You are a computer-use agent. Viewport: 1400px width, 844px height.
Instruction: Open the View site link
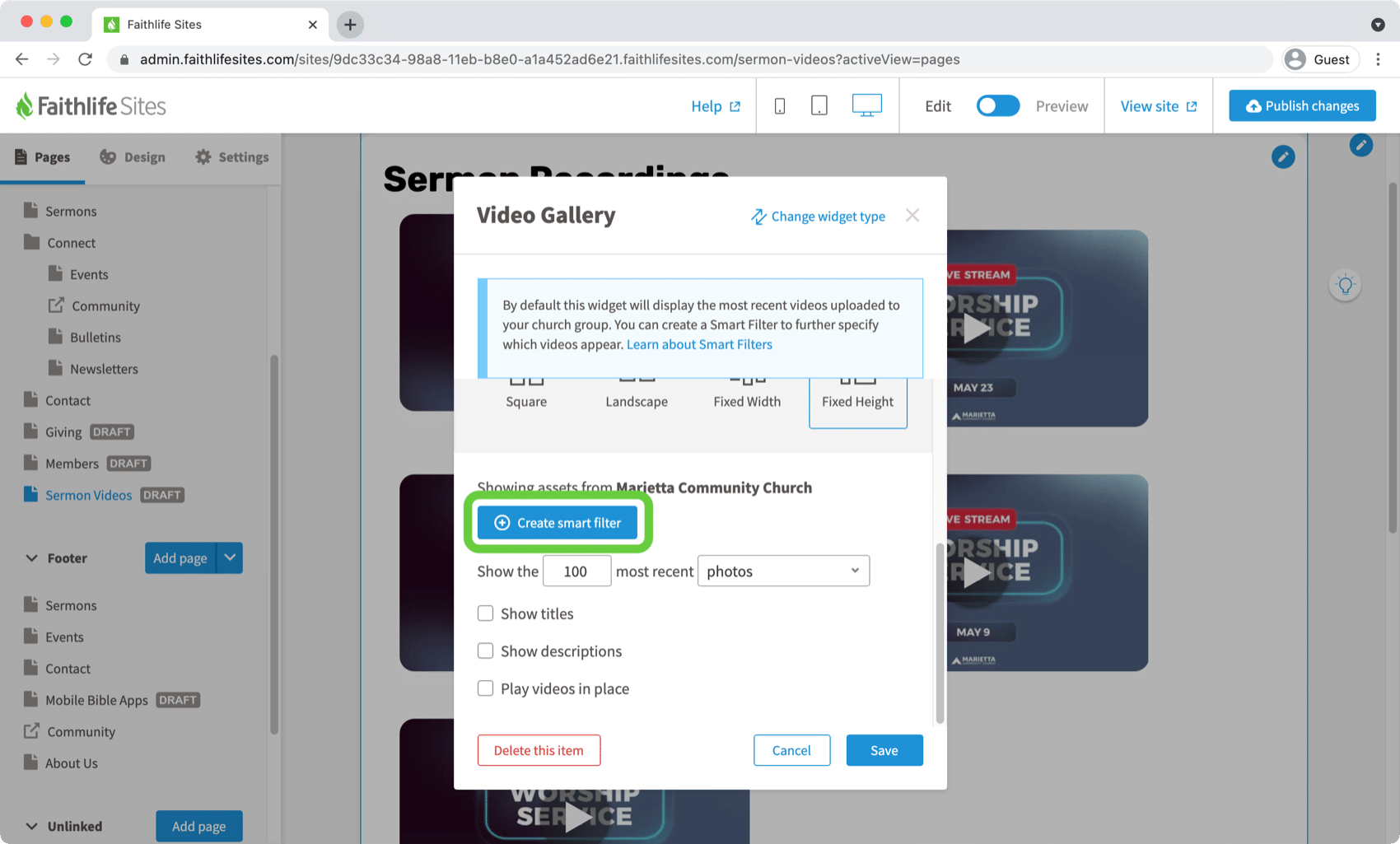(1159, 106)
